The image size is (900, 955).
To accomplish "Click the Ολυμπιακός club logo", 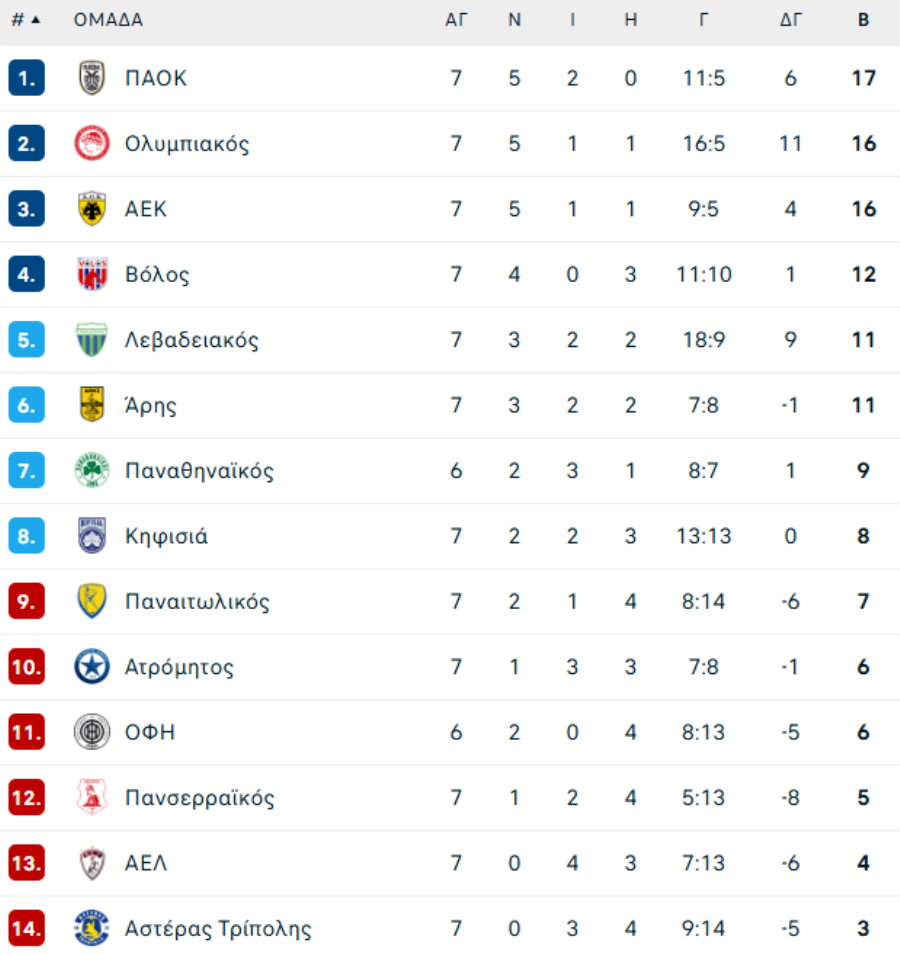I will (92, 144).
